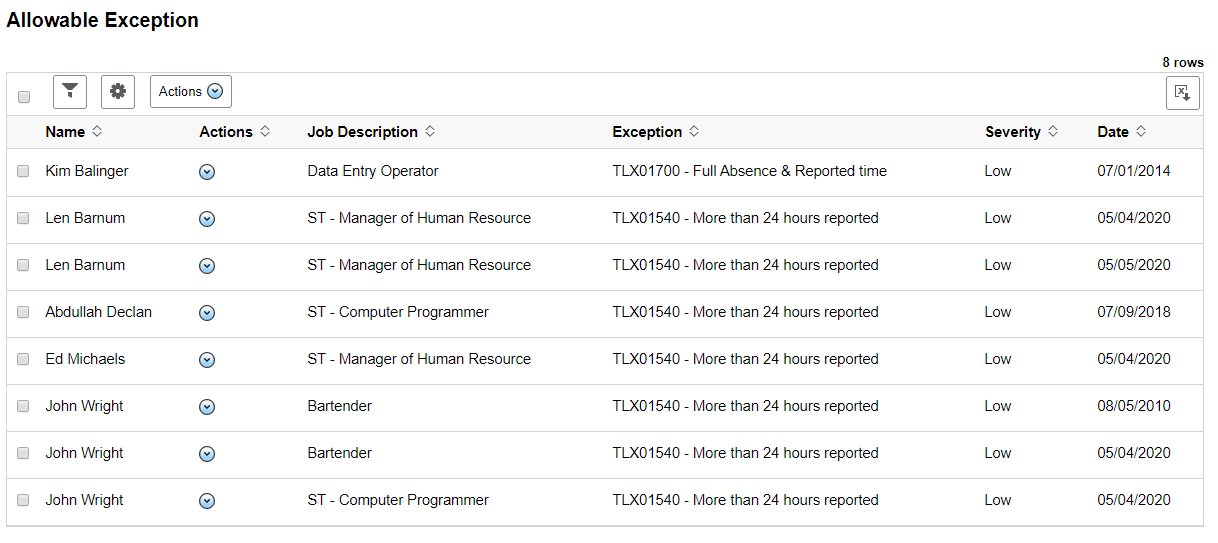Sort by Exception column arrows
This screenshot has height=543, width=1218.
[x=694, y=132]
